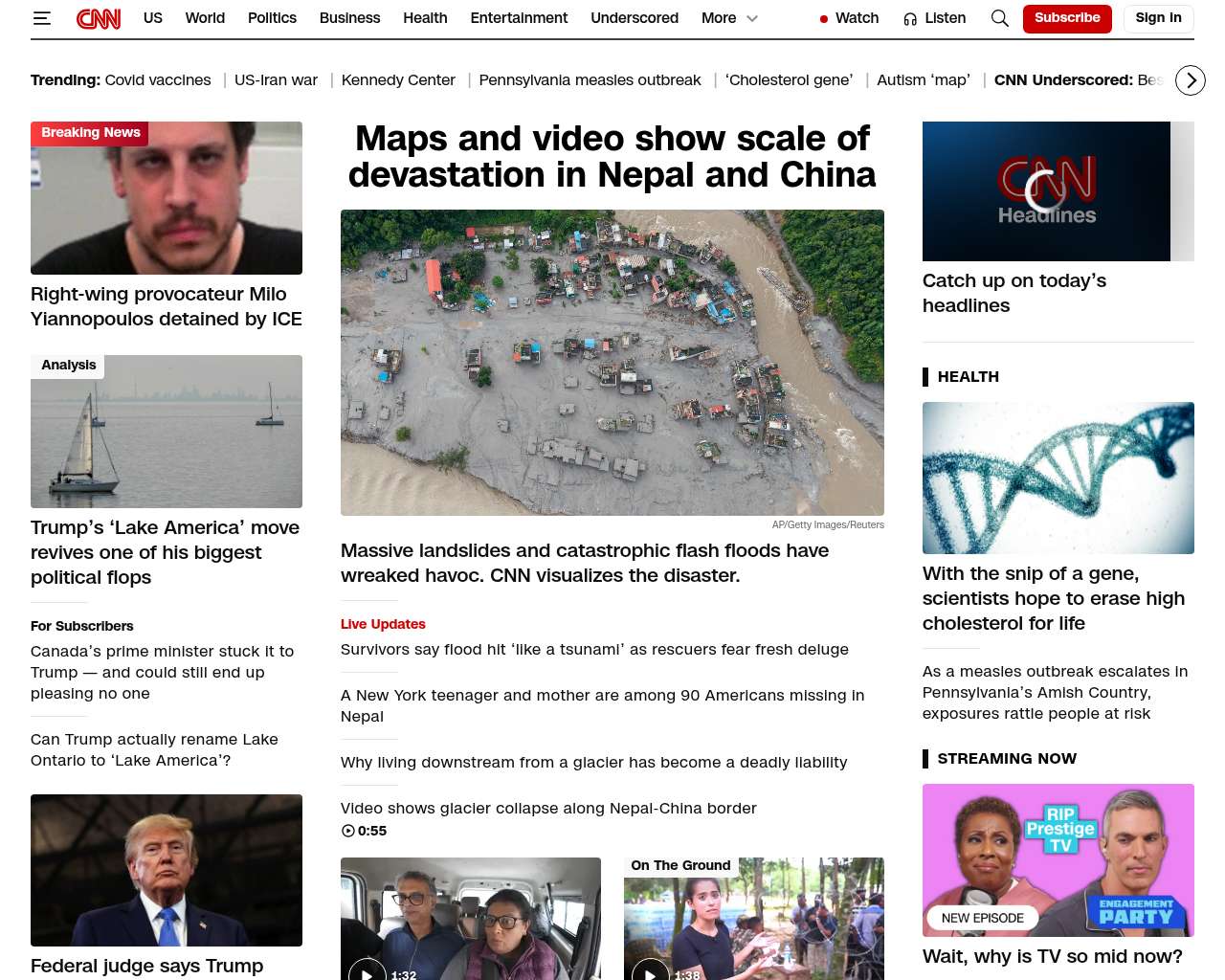Click the red Live Updates label

[383, 624]
